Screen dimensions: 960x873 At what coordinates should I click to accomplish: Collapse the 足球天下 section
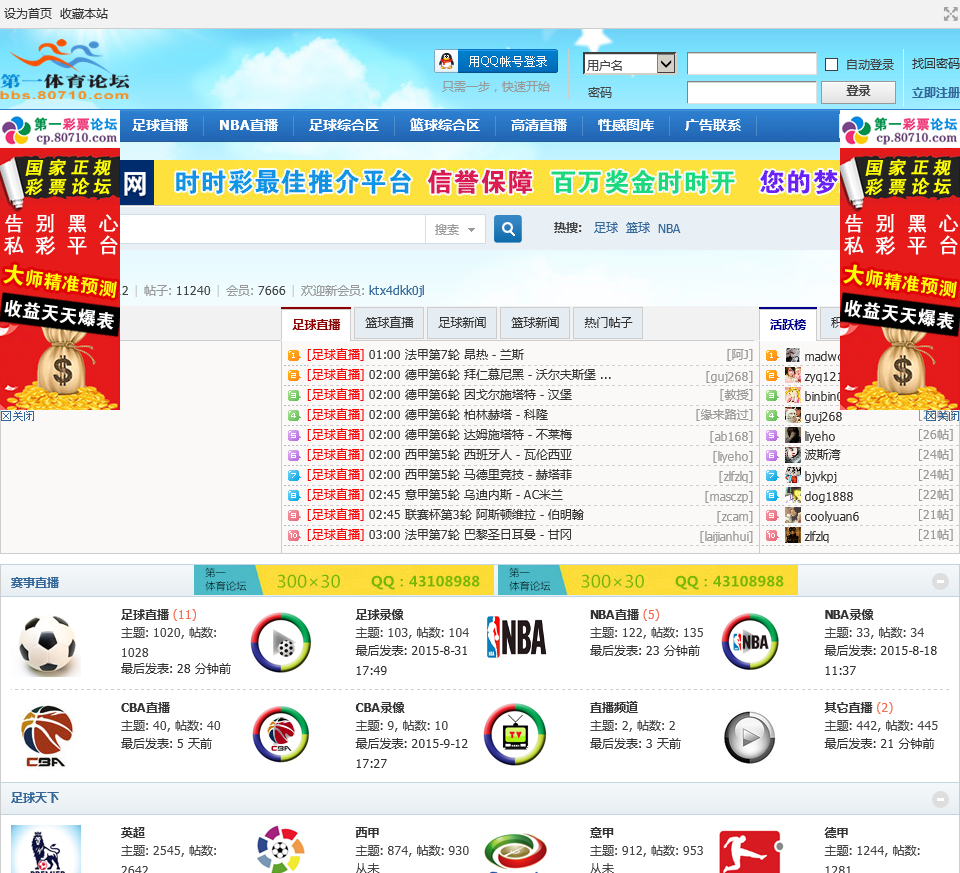click(940, 798)
